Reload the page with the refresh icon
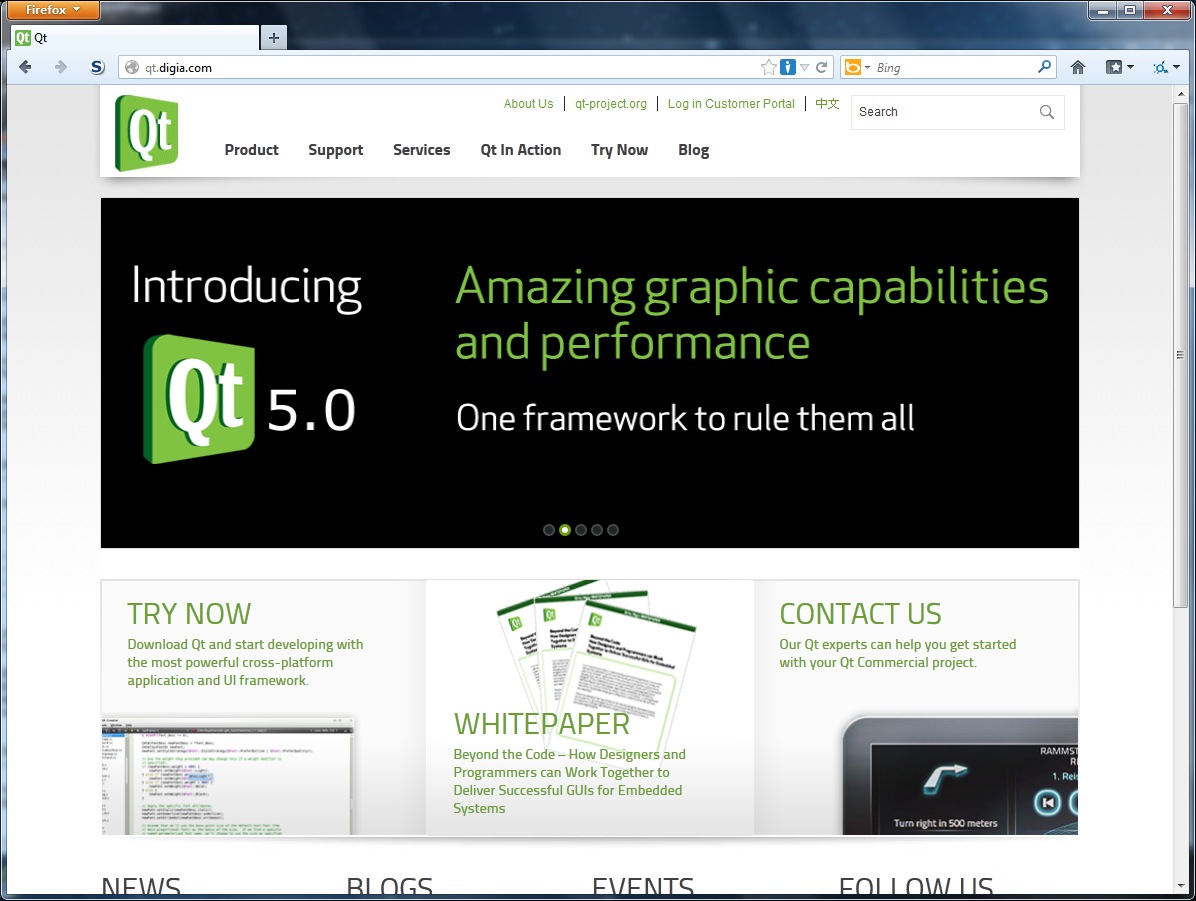Screen dimensions: 1196x901 (x=821, y=67)
